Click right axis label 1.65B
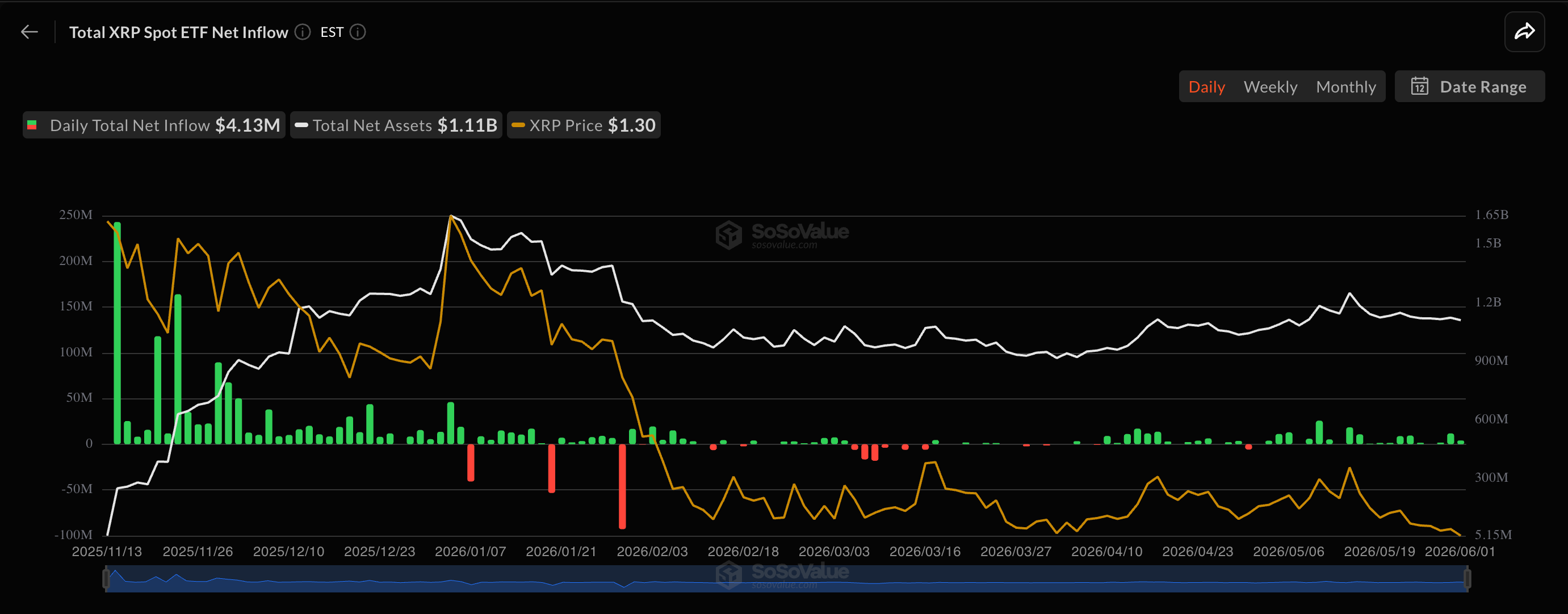The width and height of the screenshot is (1568, 614). click(x=1491, y=215)
